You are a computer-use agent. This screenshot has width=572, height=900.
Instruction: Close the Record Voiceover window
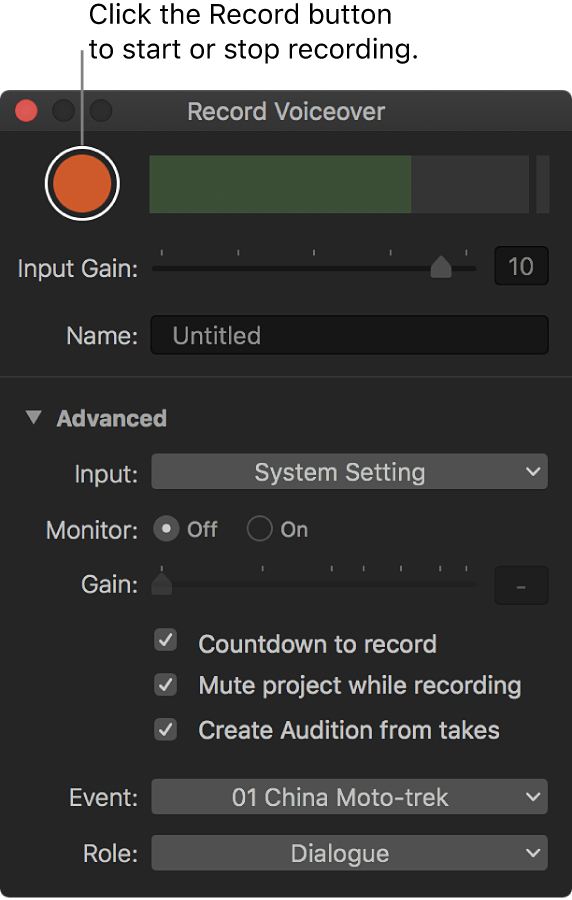click(26, 111)
